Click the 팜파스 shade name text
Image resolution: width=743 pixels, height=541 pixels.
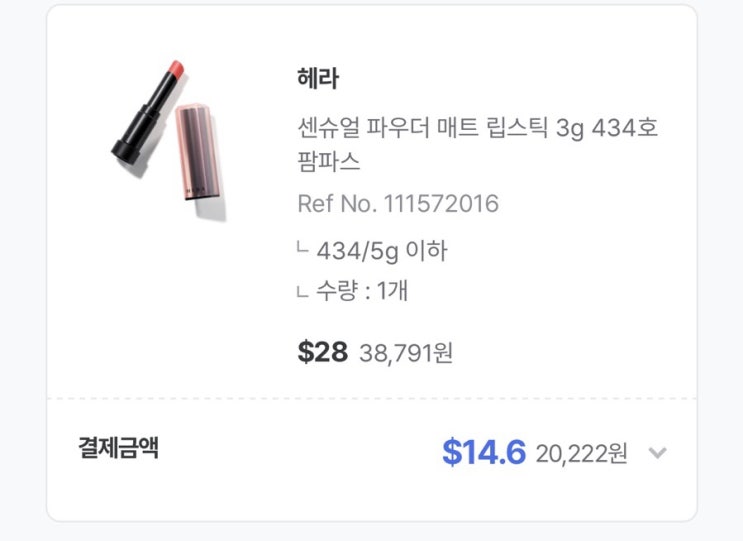tap(329, 160)
